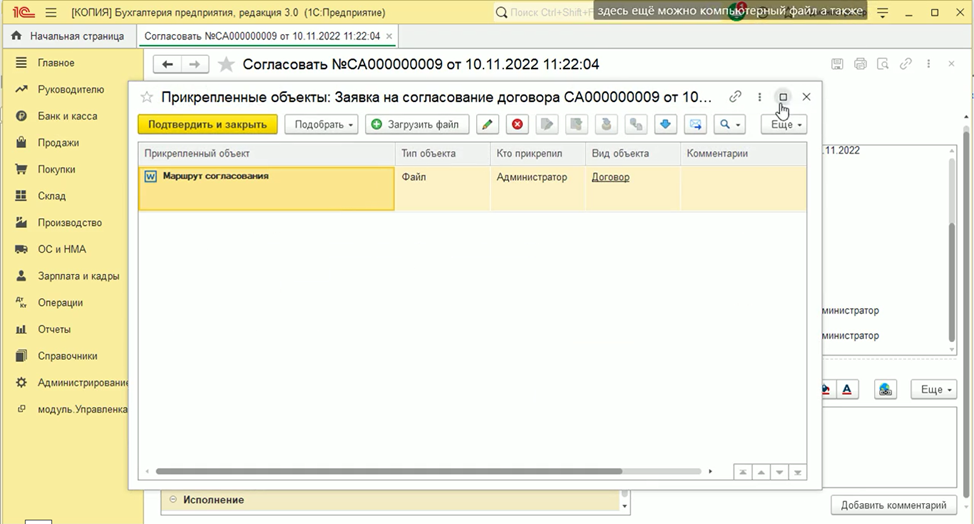Click Подтвердить и закрыть button

point(207,124)
